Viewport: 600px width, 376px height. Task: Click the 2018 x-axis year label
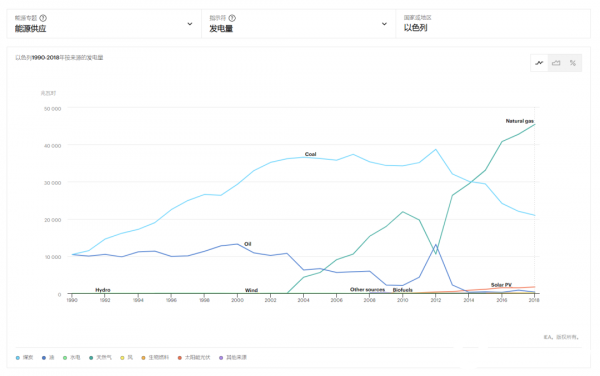[x=534, y=300]
